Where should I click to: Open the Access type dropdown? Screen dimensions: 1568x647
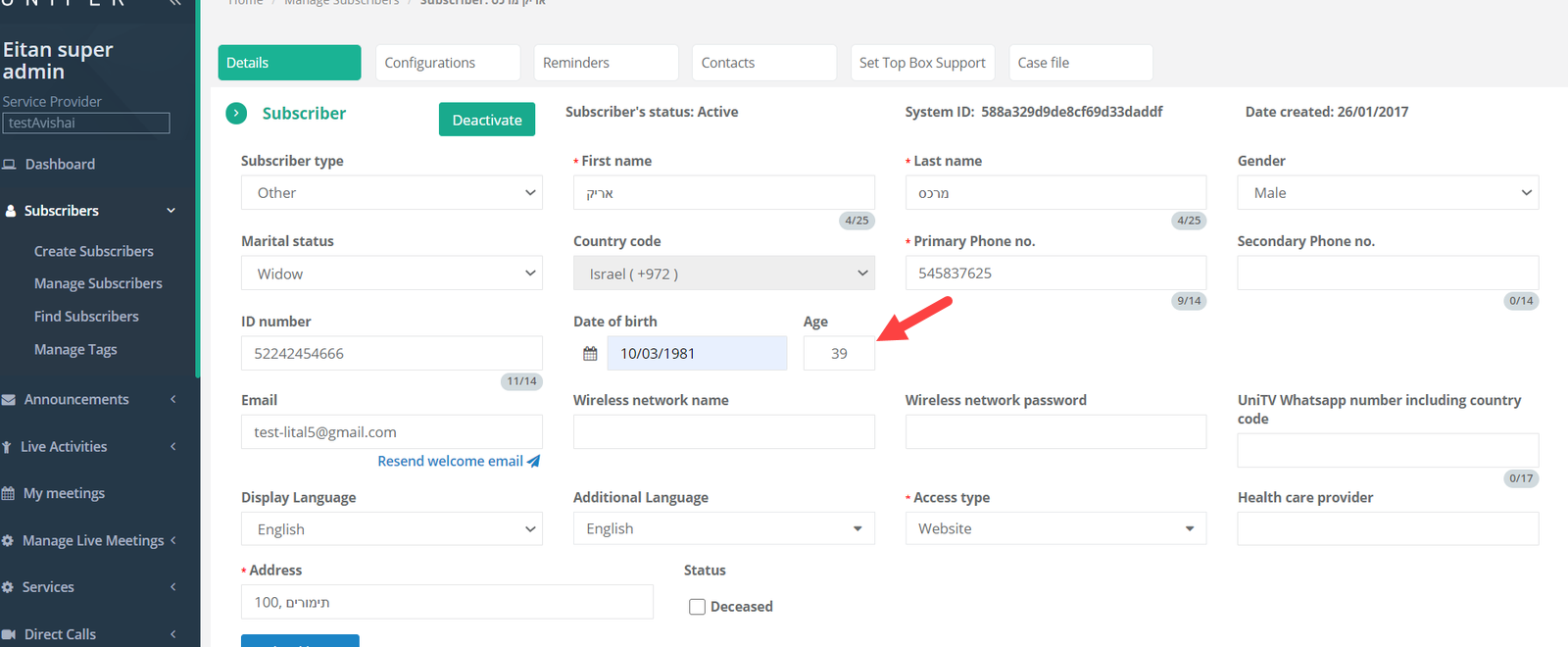[1054, 528]
